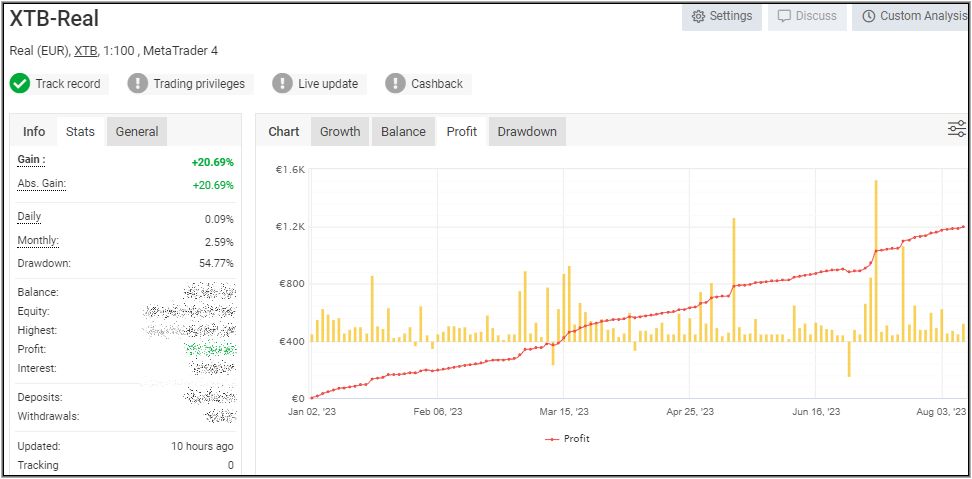Click the underlined Gain label

31,160
